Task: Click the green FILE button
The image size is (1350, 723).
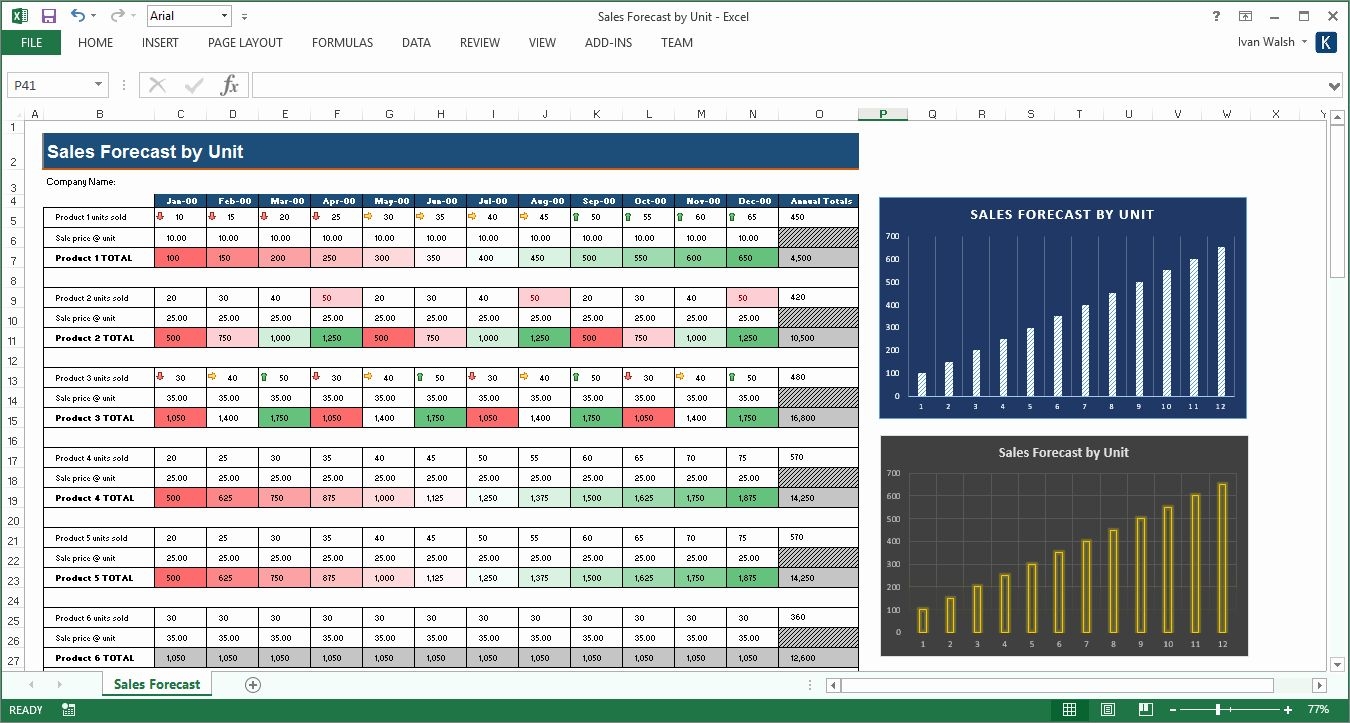Action: pyautogui.click(x=31, y=43)
